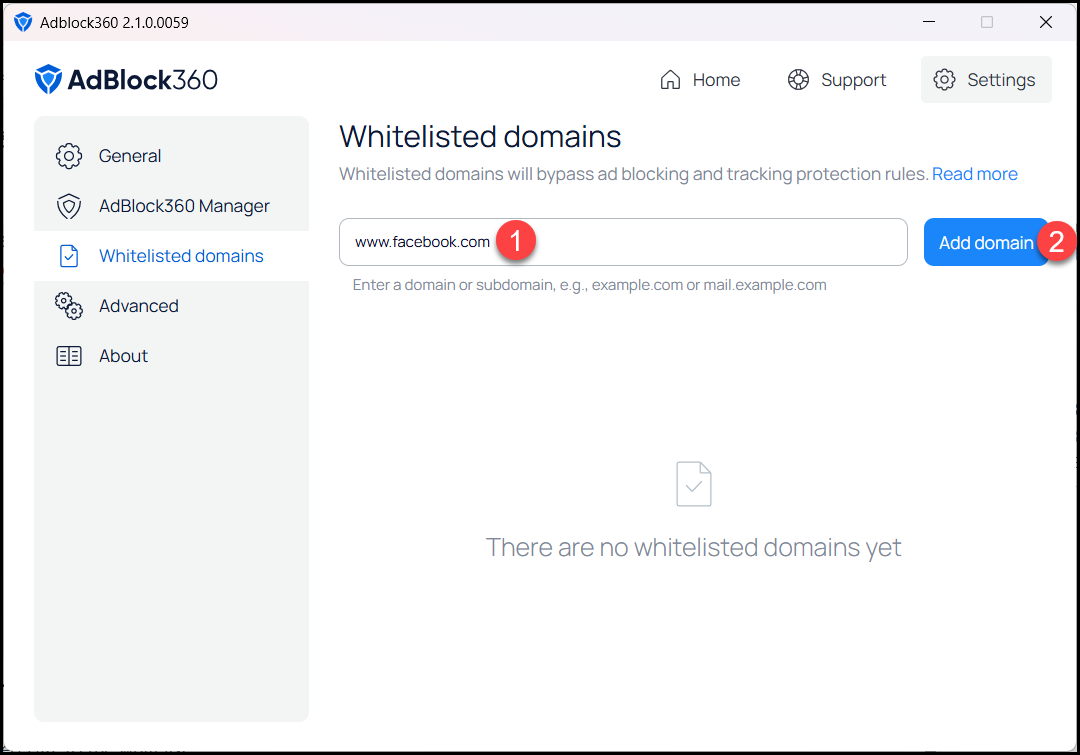Click the Whitelisted domains document icon

click(x=69, y=256)
